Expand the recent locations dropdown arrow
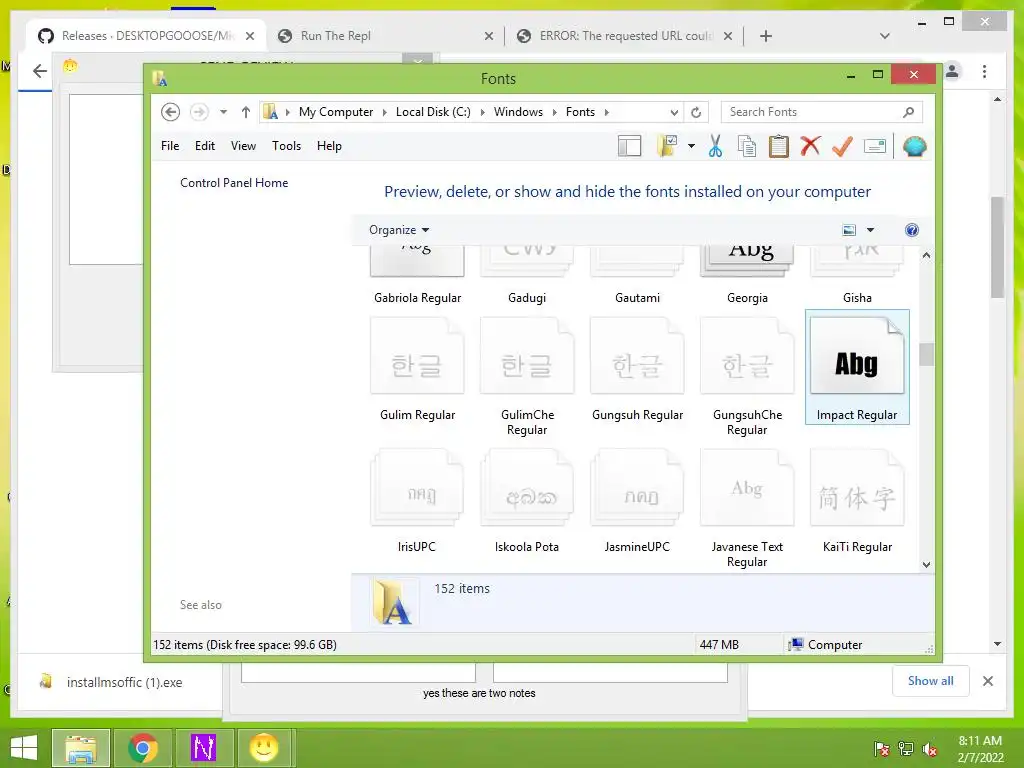This screenshot has height=768, width=1024. tap(223, 112)
